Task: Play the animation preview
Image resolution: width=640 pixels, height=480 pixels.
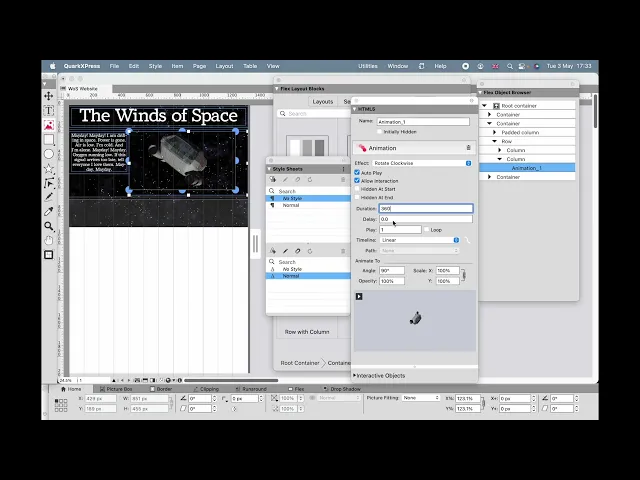Action: tap(359, 297)
